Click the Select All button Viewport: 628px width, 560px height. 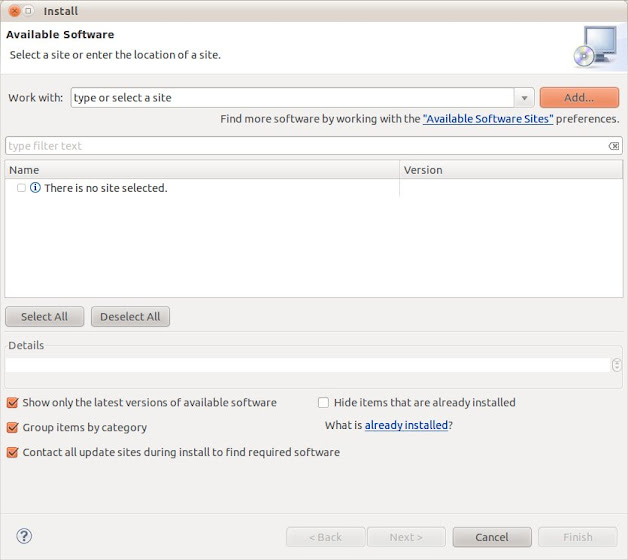[x=44, y=317]
